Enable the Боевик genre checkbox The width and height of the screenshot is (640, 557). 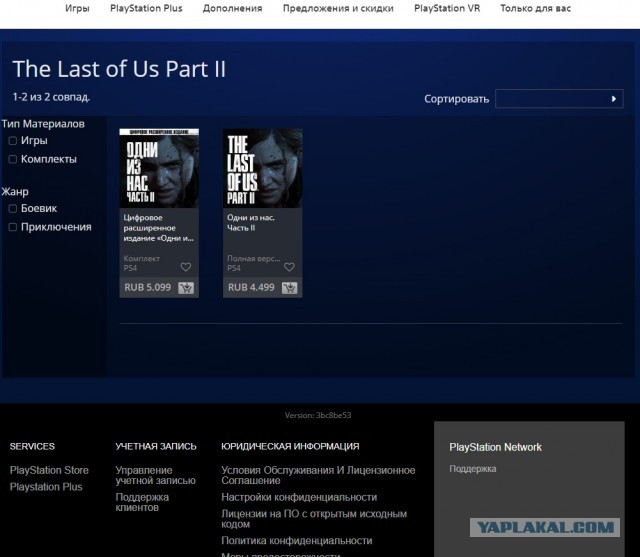click(x=13, y=209)
